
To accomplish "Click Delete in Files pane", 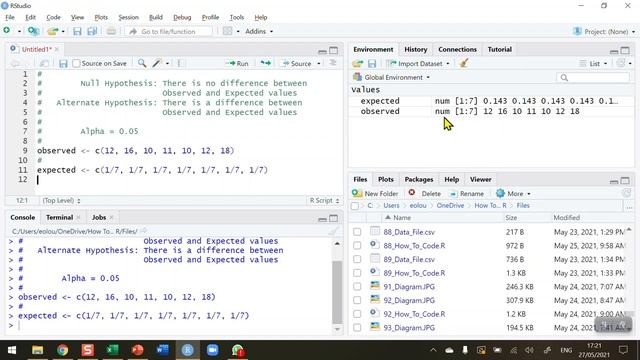I will [424, 193].
